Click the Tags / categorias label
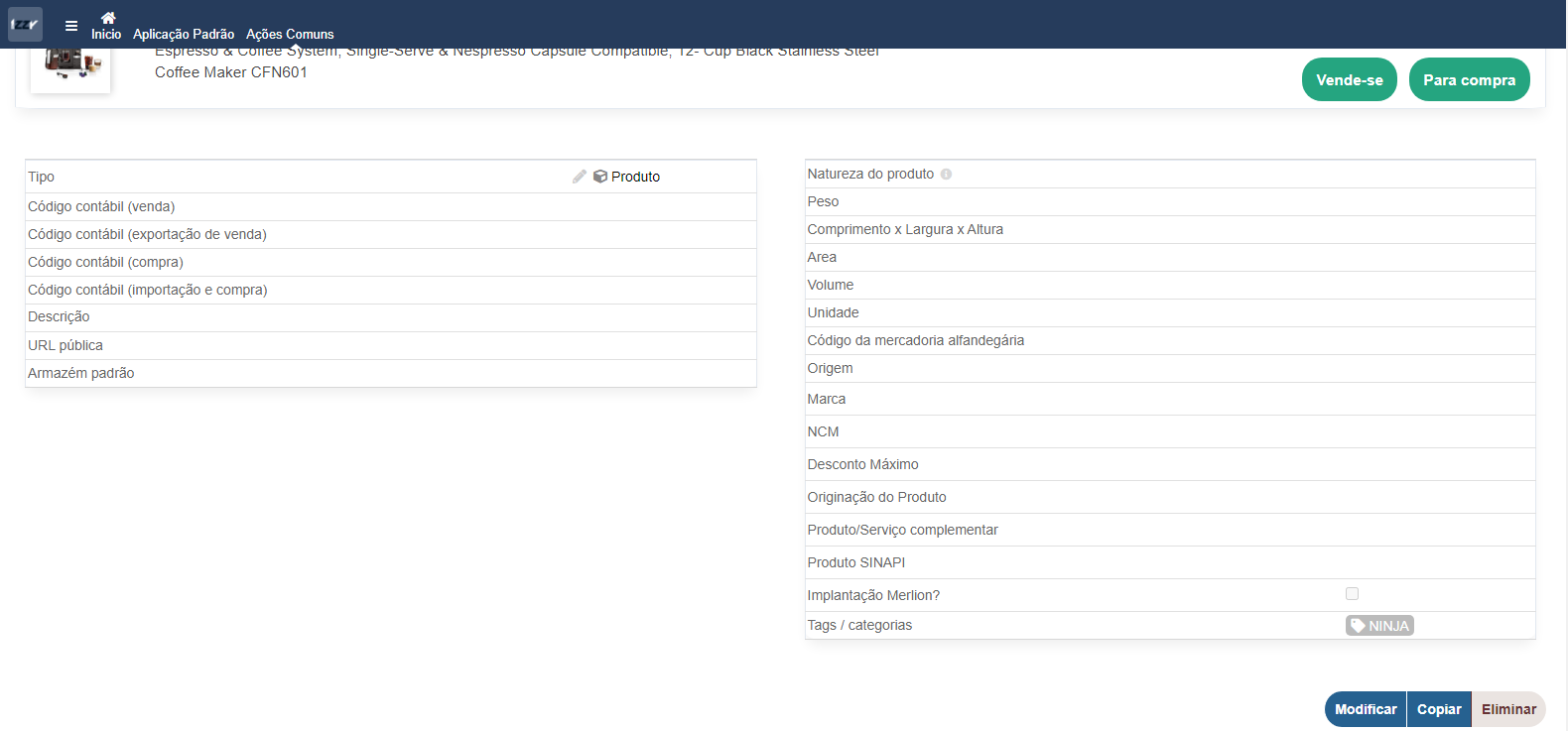This screenshot has height=731, width=1568. 859,625
